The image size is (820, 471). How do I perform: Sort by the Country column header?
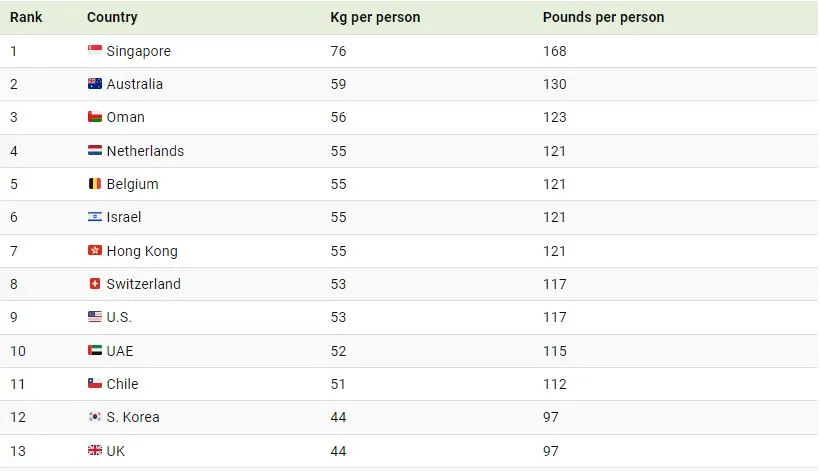112,17
